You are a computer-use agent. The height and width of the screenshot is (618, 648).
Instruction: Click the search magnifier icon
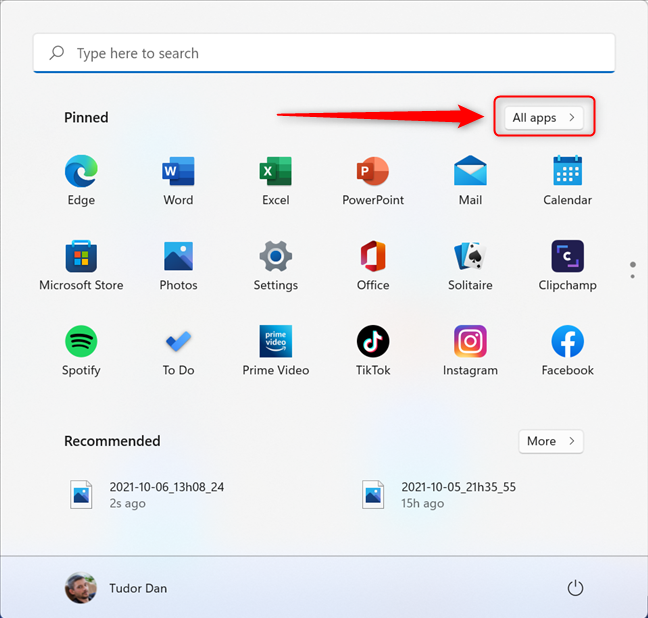pos(57,53)
